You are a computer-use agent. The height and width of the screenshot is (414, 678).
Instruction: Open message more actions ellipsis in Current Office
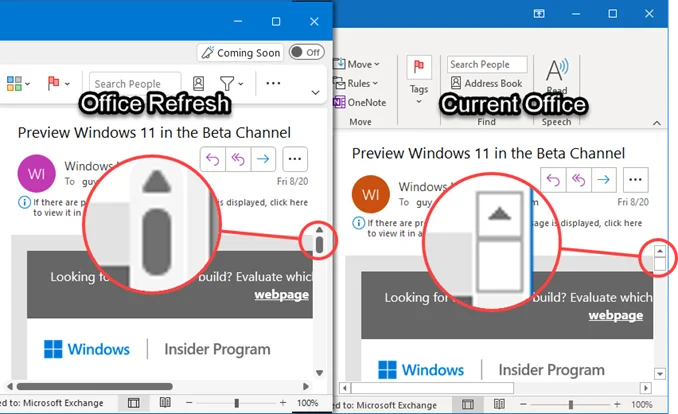[635, 180]
